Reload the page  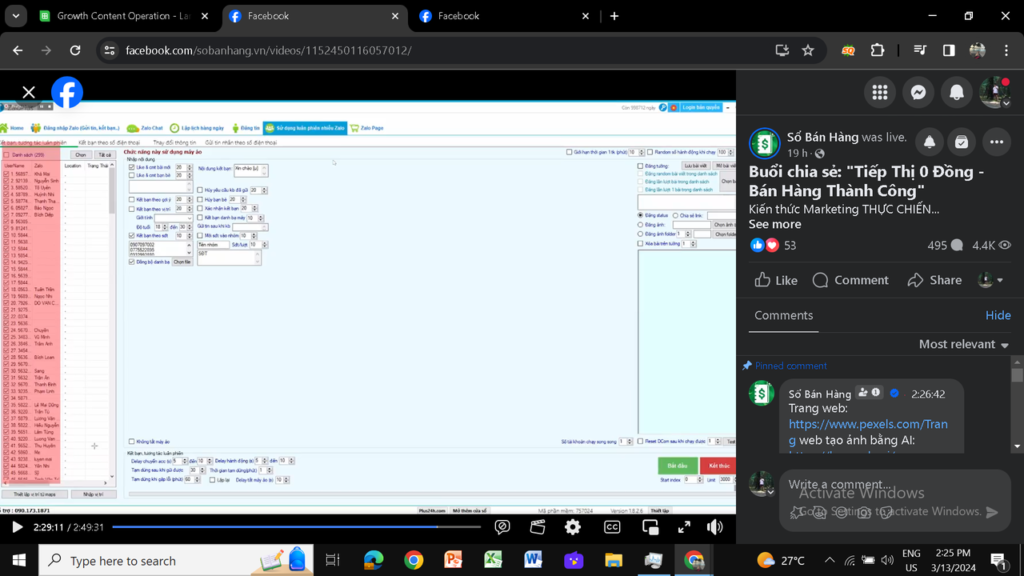point(75,50)
